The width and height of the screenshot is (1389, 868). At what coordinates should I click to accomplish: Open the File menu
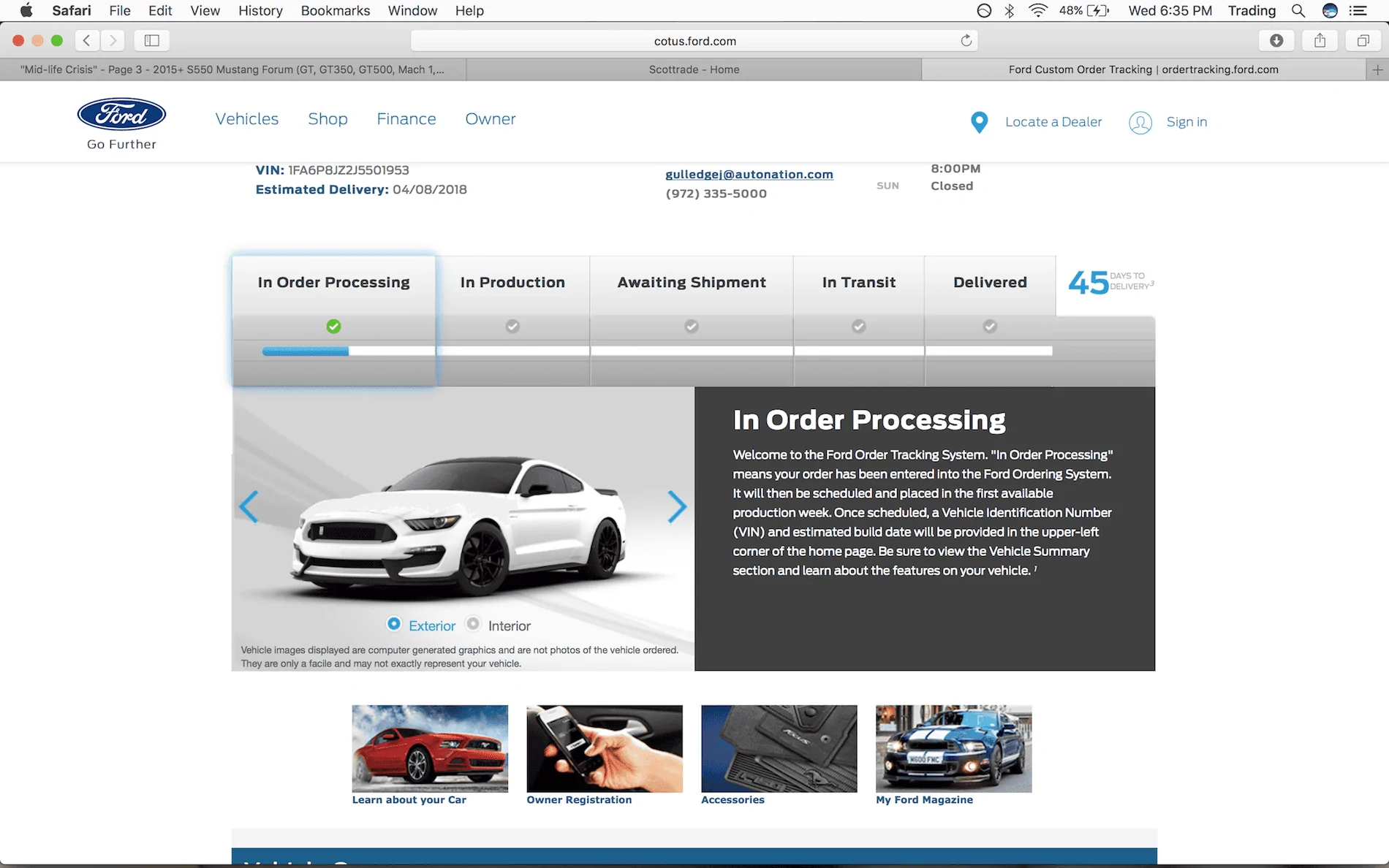click(120, 10)
